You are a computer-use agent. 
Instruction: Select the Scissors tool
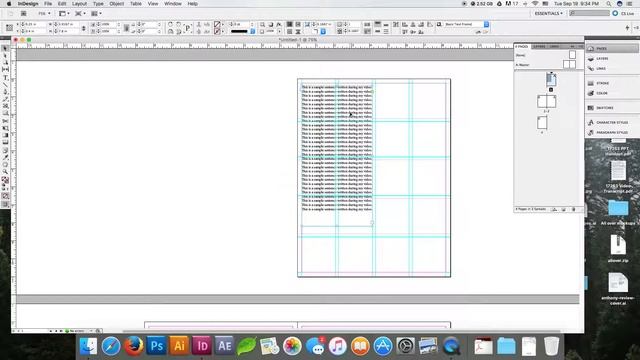5,121
